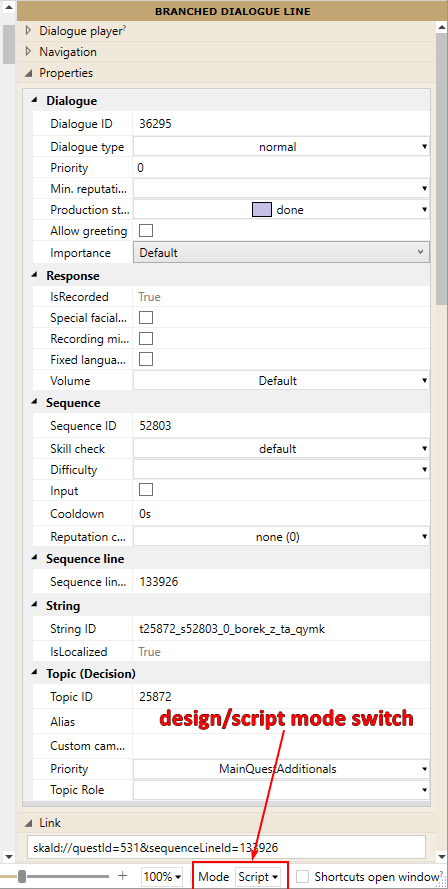
Task: Toggle Shortcuts open window checkbox
Action: click(303, 877)
